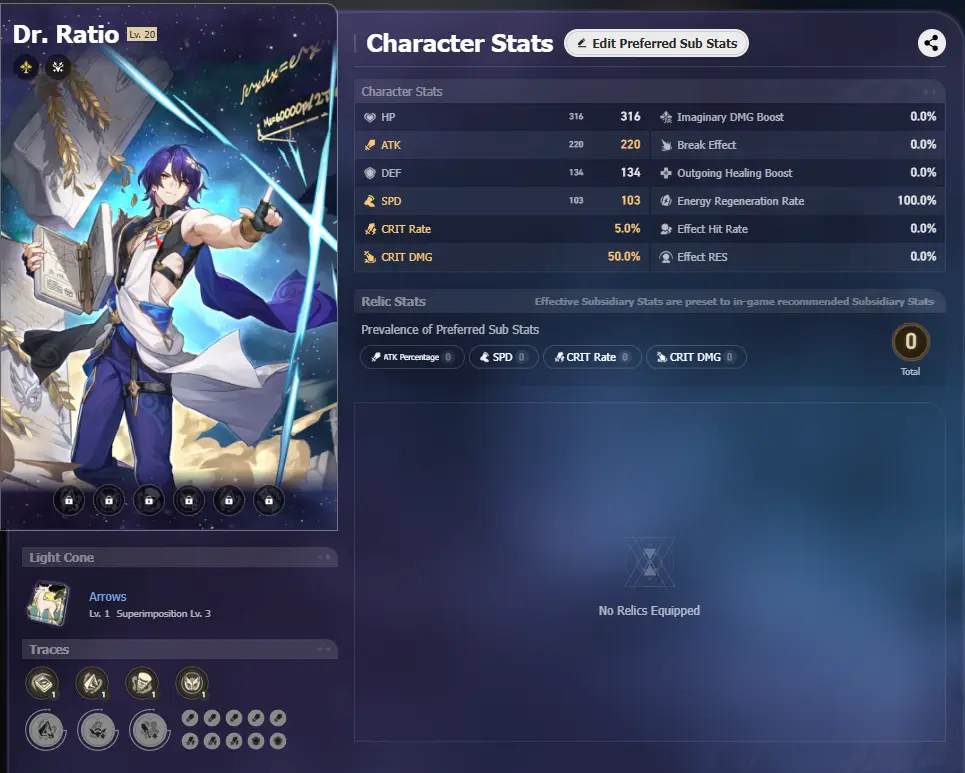Toggle the CRIT Rate sub stat chip
The width and height of the screenshot is (965, 773).
pyautogui.click(x=592, y=357)
